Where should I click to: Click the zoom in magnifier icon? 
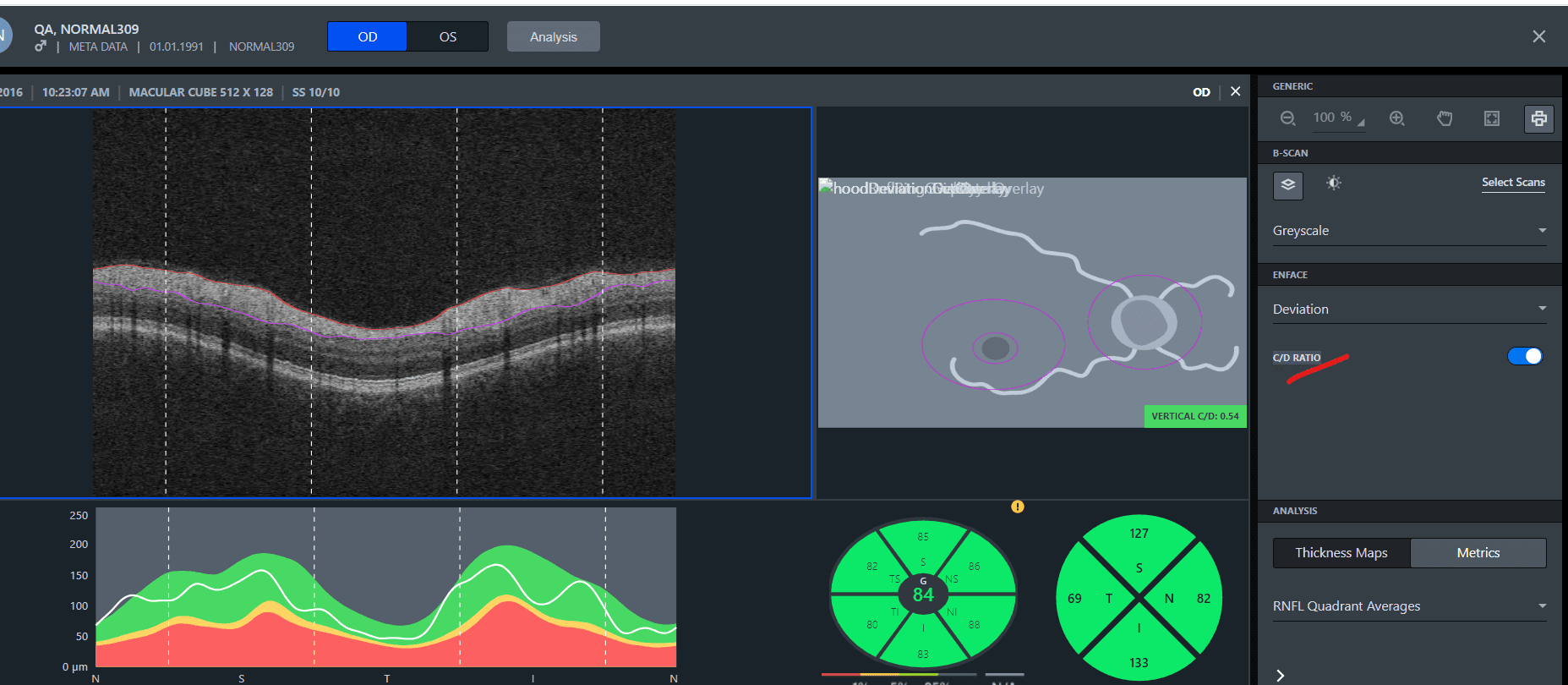1397,118
